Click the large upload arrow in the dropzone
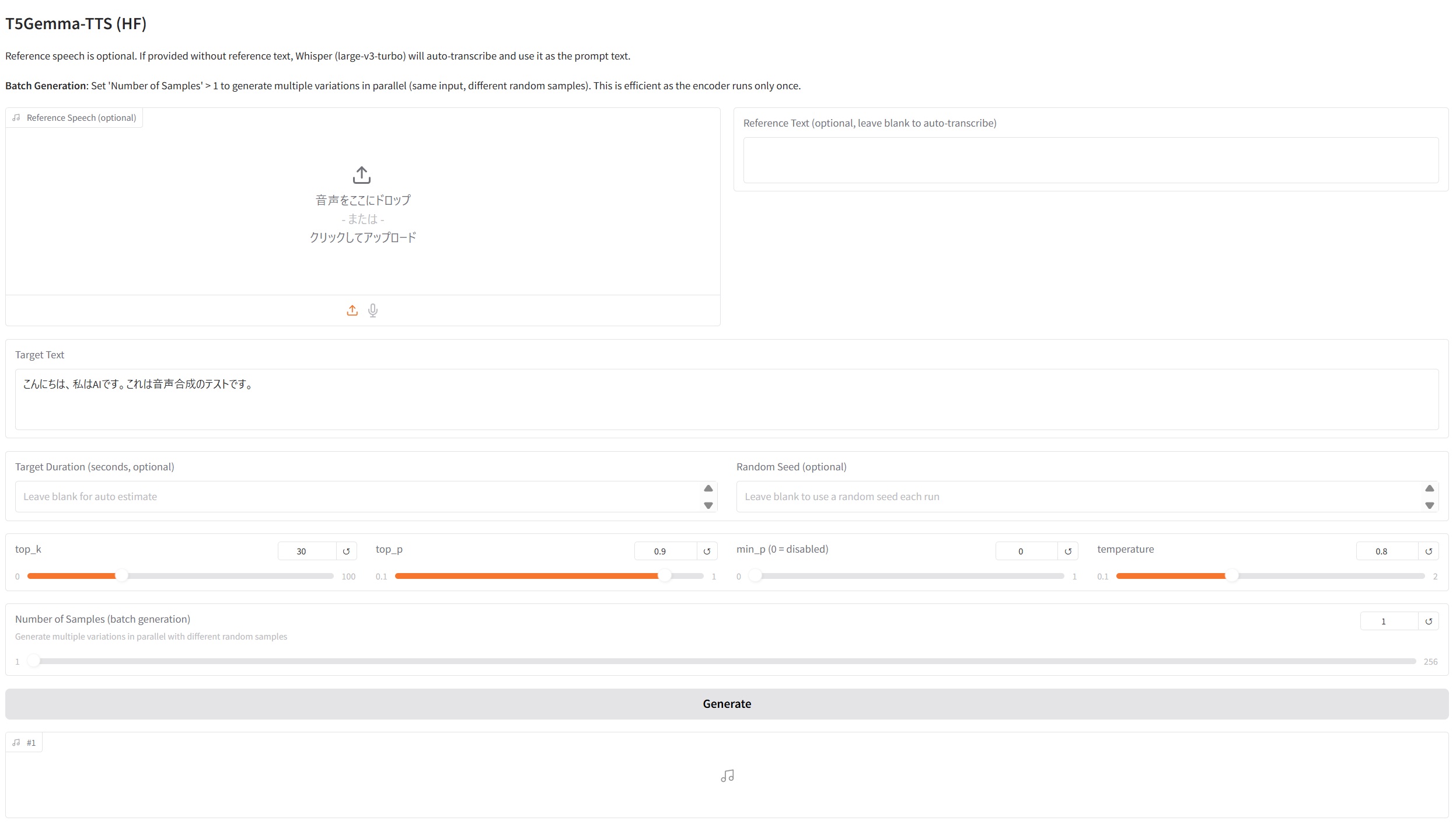Viewport: 1456px width, 831px height. pos(362,174)
